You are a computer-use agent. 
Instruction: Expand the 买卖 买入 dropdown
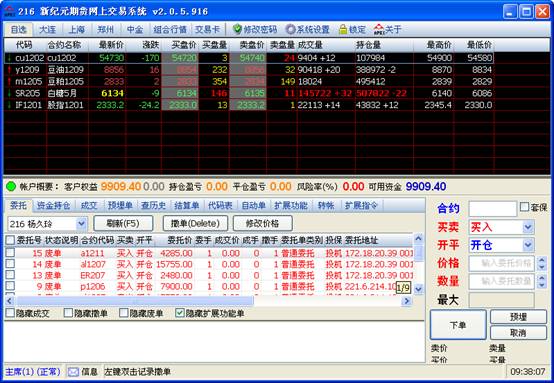[528, 227]
